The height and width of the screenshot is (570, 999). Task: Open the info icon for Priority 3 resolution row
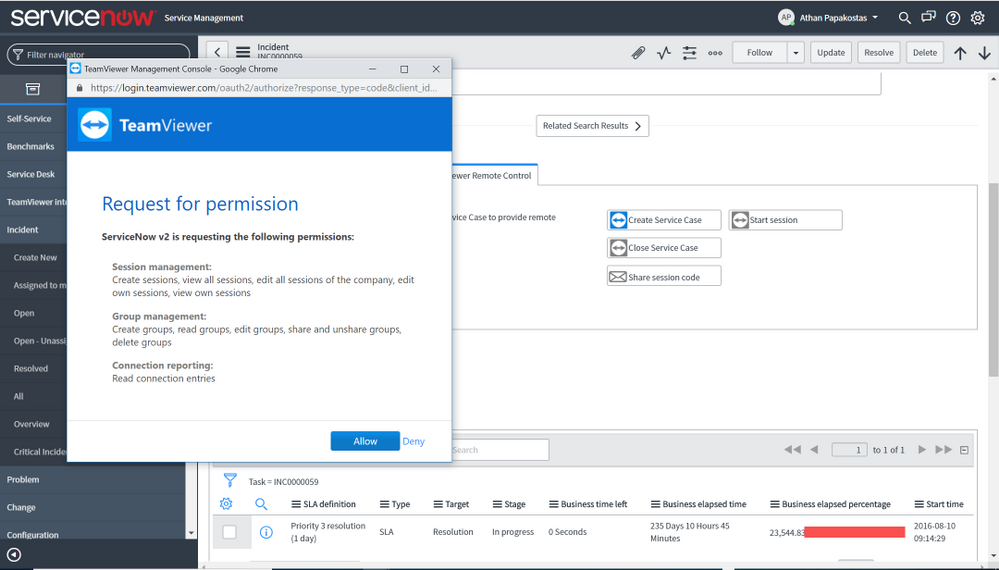click(266, 532)
